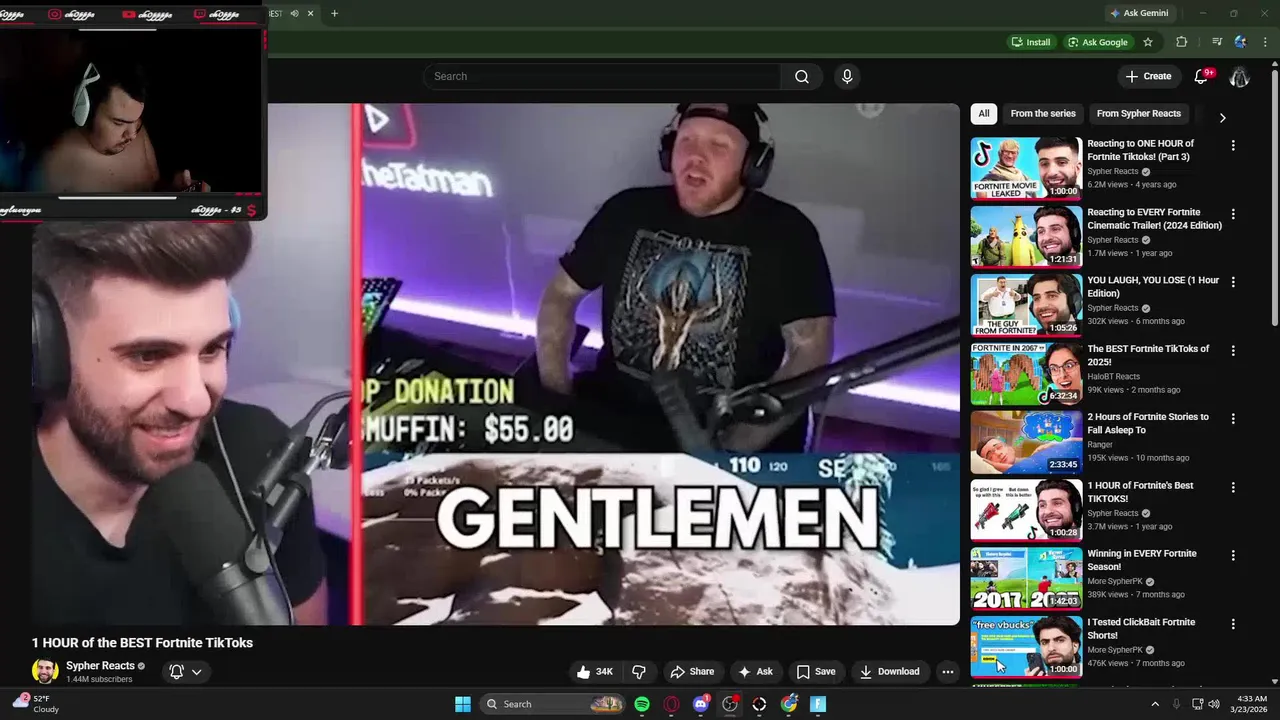The height and width of the screenshot is (720, 1280).
Task: Open options for YOU LAUGH, YOU LOSE video
Action: 1233,282
